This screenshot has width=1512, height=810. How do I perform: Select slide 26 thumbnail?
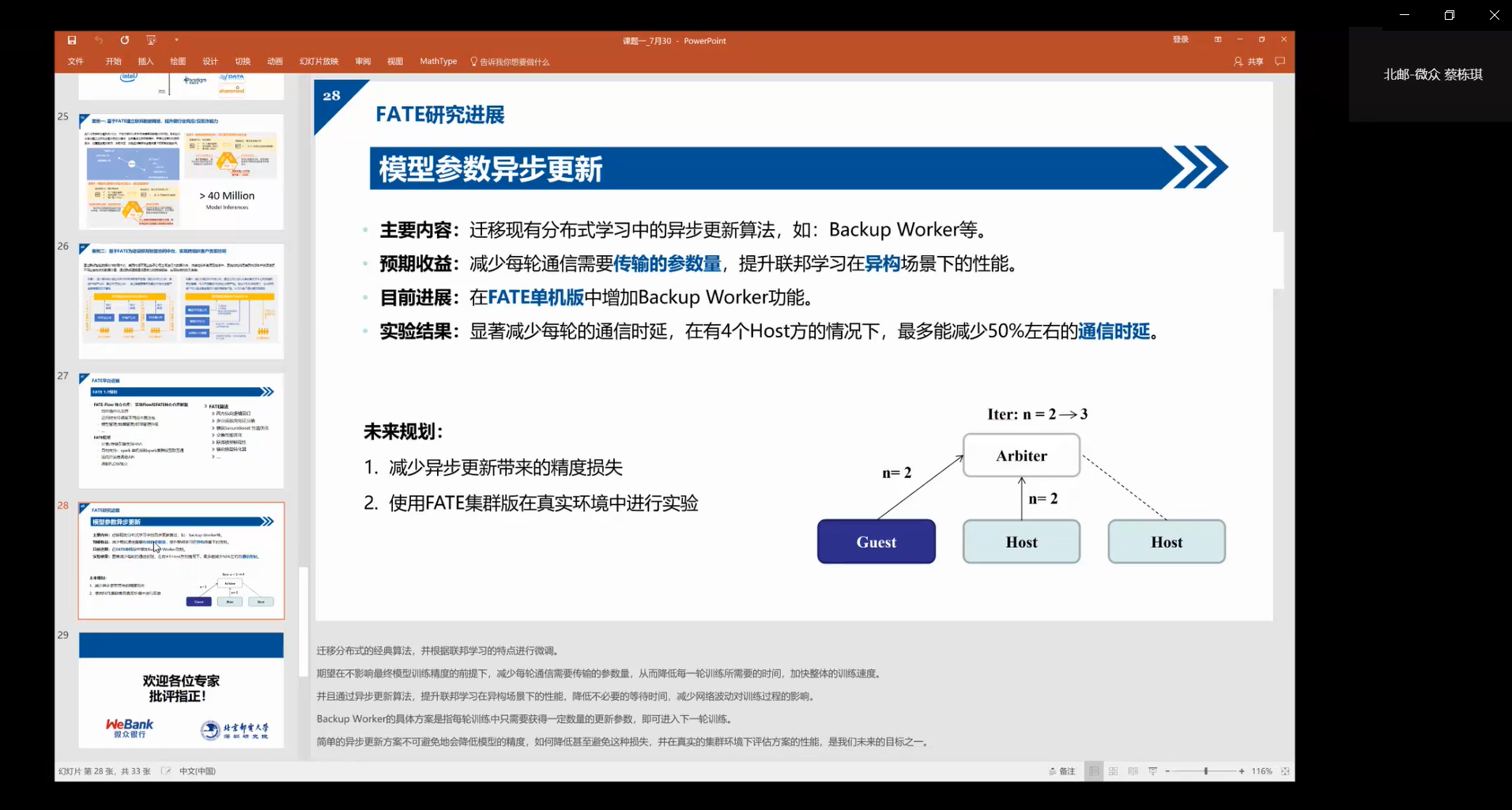click(181, 301)
